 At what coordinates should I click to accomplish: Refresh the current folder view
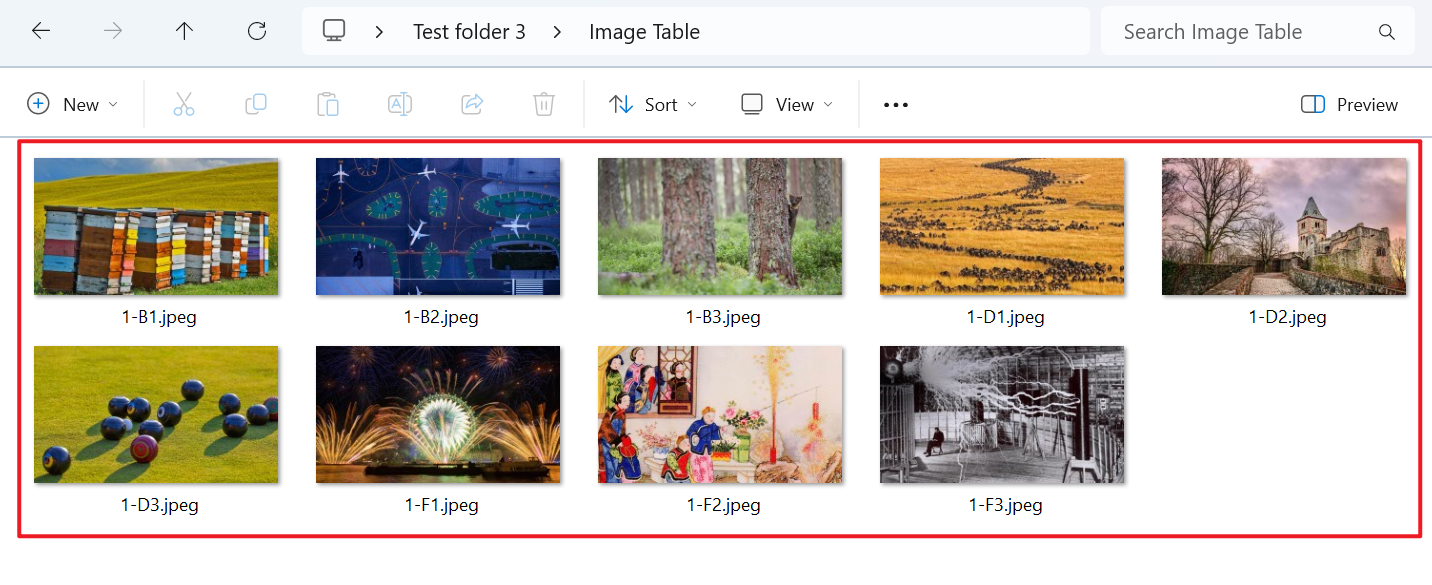click(257, 30)
